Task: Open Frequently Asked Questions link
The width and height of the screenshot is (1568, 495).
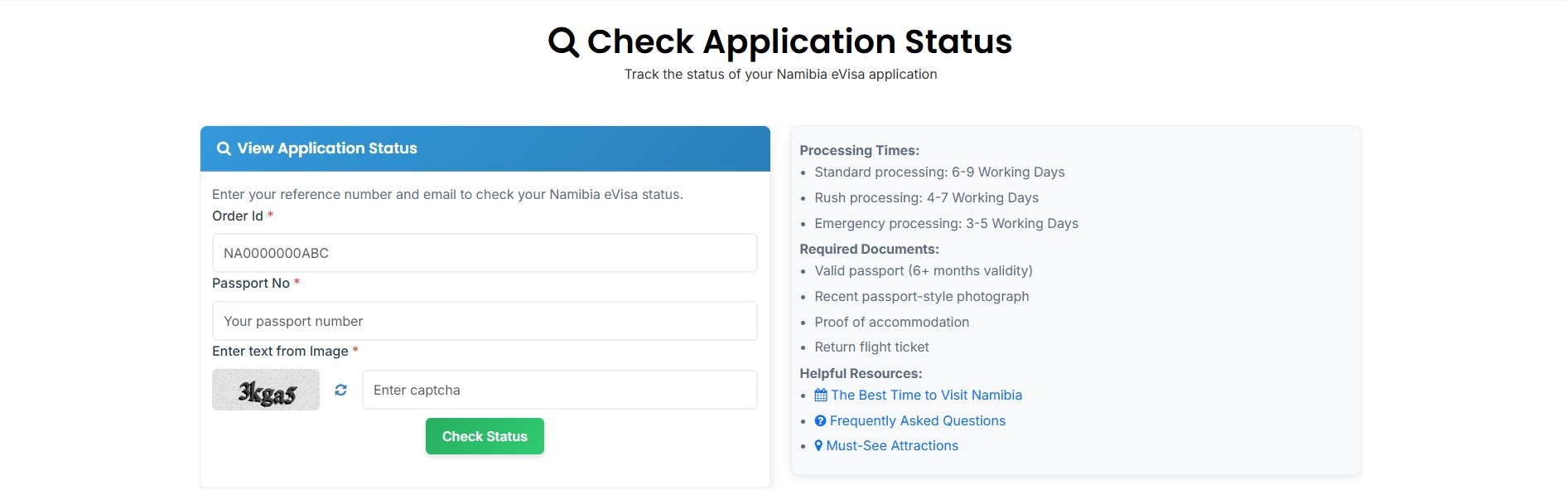Action: pyautogui.click(x=917, y=421)
